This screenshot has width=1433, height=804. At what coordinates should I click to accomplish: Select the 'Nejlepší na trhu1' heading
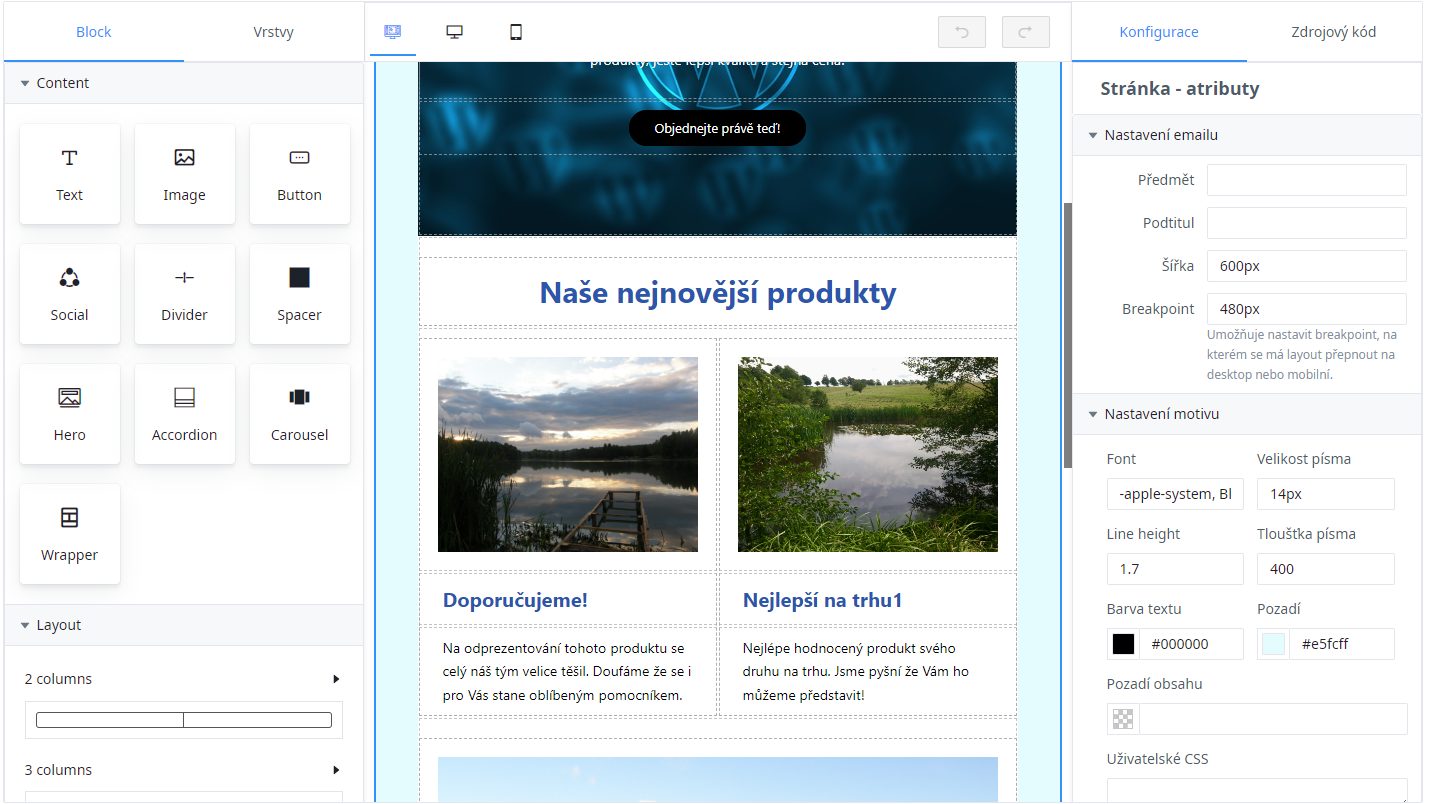(x=823, y=600)
